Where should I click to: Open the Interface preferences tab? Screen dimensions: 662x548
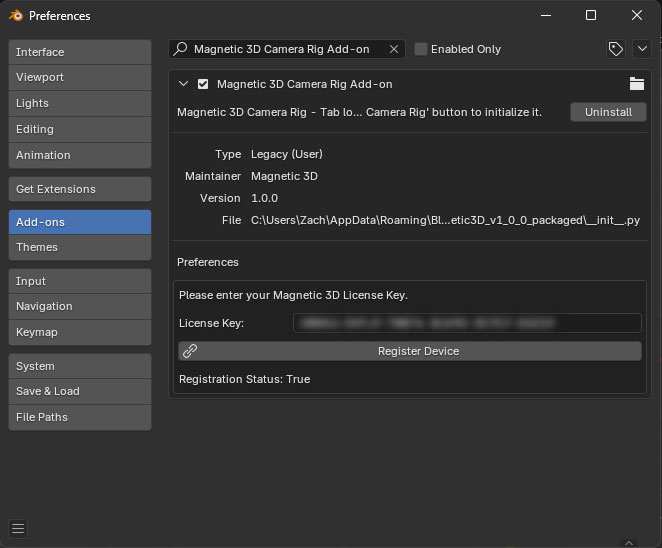point(80,52)
